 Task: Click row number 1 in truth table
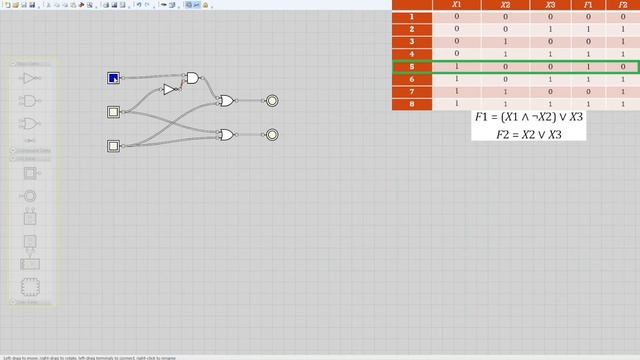pos(412,17)
